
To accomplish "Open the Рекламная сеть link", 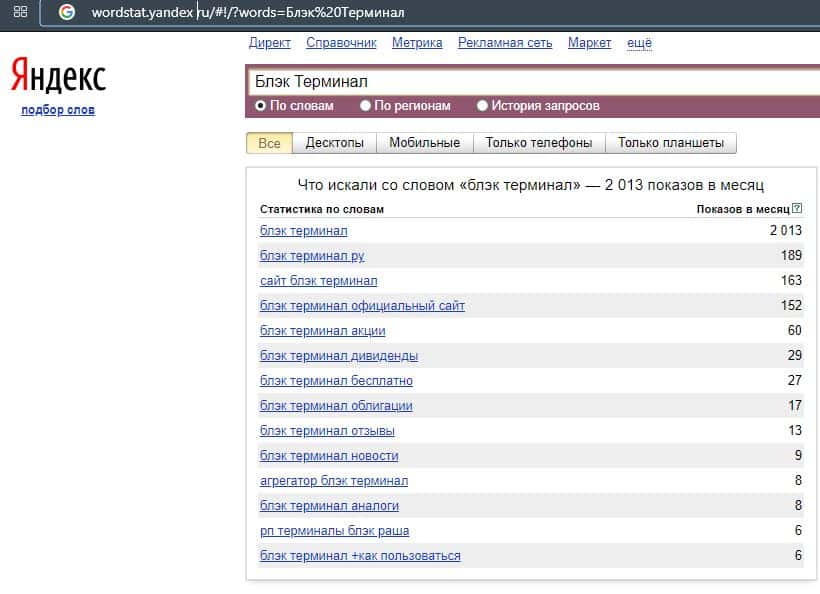I will pyautogui.click(x=505, y=43).
